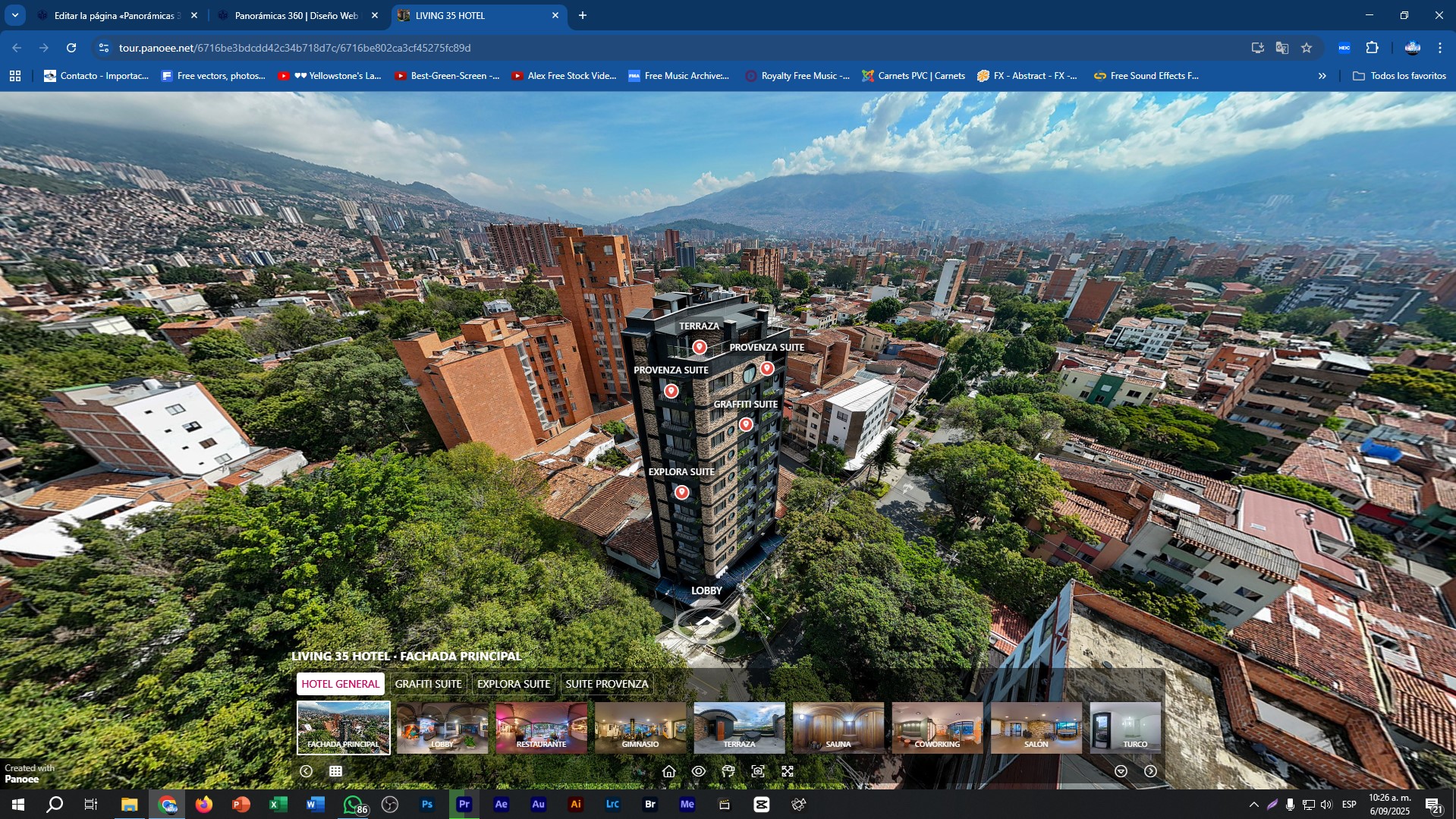The image size is (1456, 819).
Task: Click the home icon in tour toolbar
Action: [668, 771]
